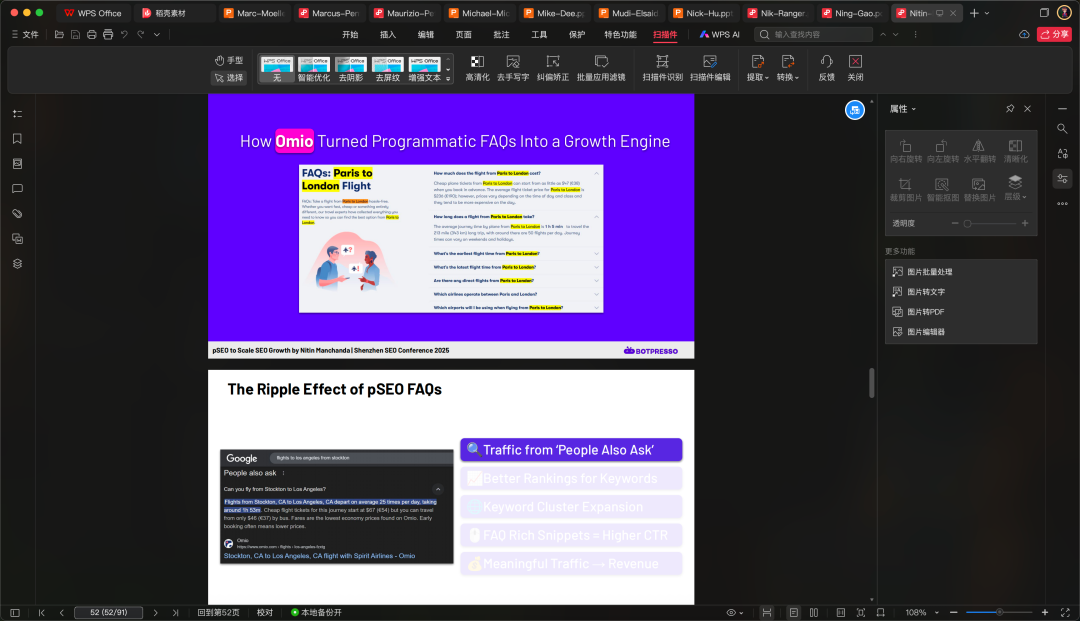This screenshot has width=1080, height=621.
Task: Expand the filter gallery more arrow
Action: point(448,78)
